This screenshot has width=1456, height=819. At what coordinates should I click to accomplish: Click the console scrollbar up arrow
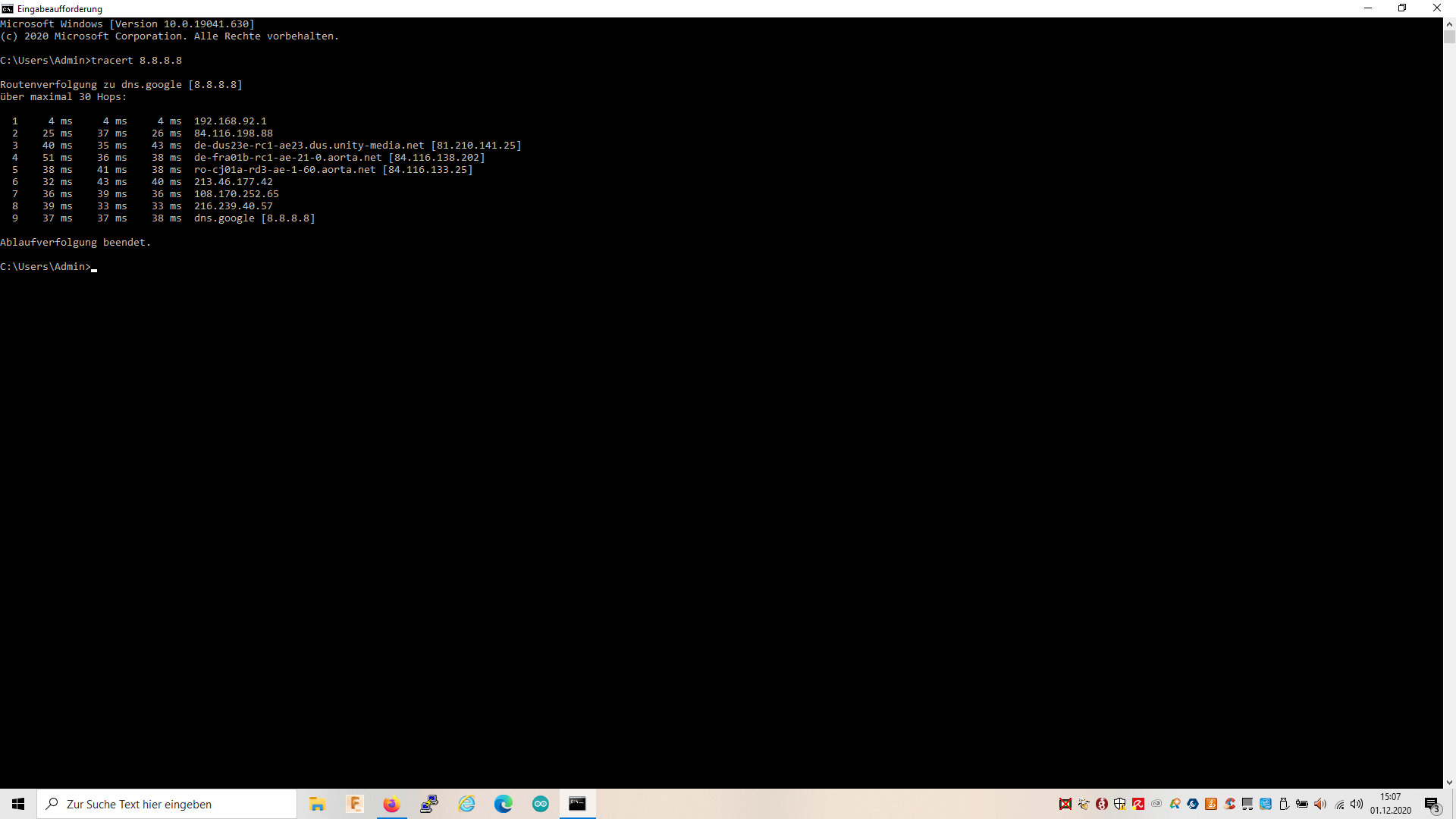pyautogui.click(x=1449, y=24)
